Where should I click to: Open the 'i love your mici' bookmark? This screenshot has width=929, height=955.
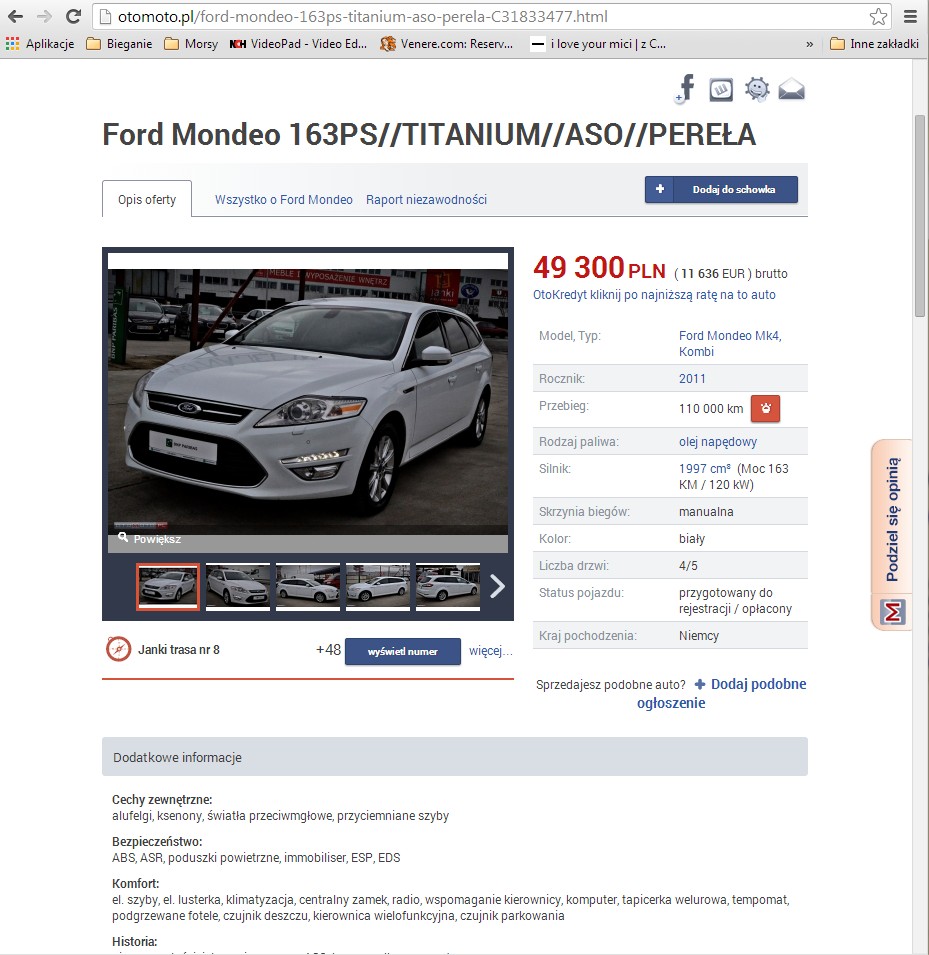click(598, 44)
